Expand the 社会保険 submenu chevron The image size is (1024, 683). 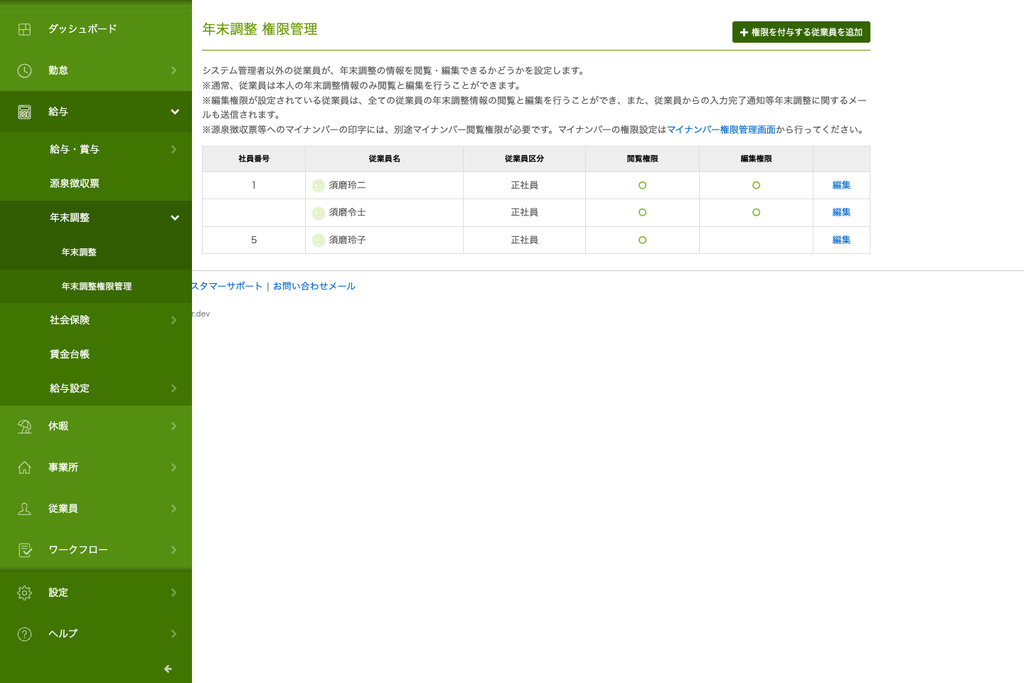tap(174, 320)
